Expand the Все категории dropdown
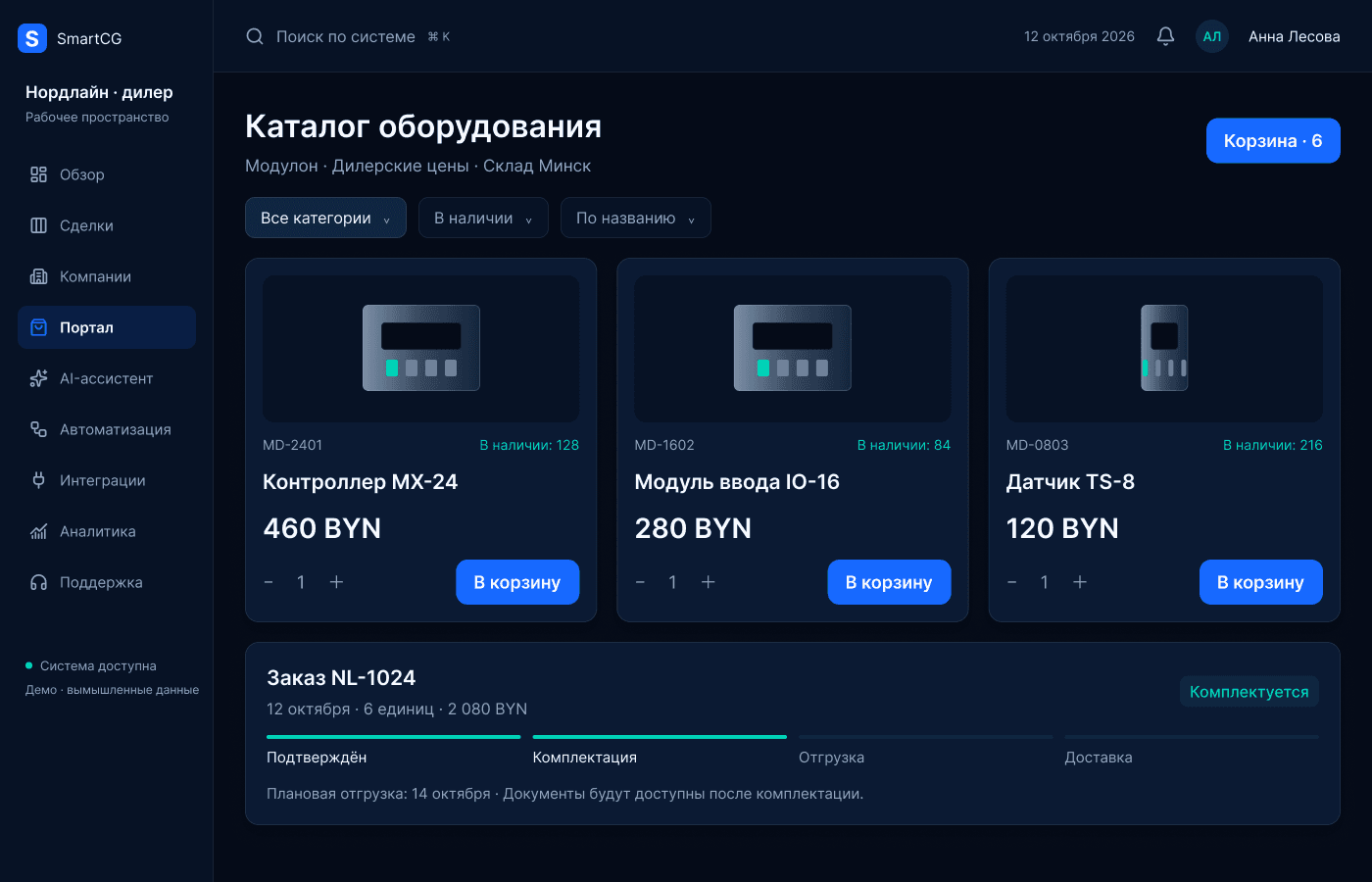The width and height of the screenshot is (1372, 882). click(x=325, y=218)
